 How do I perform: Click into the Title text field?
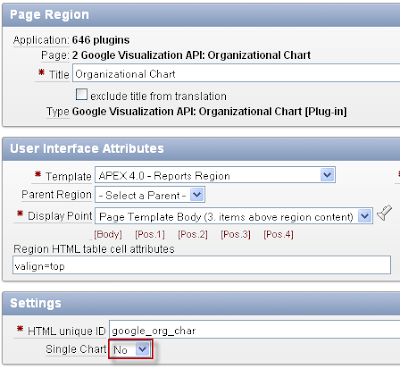tap(237, 73)
